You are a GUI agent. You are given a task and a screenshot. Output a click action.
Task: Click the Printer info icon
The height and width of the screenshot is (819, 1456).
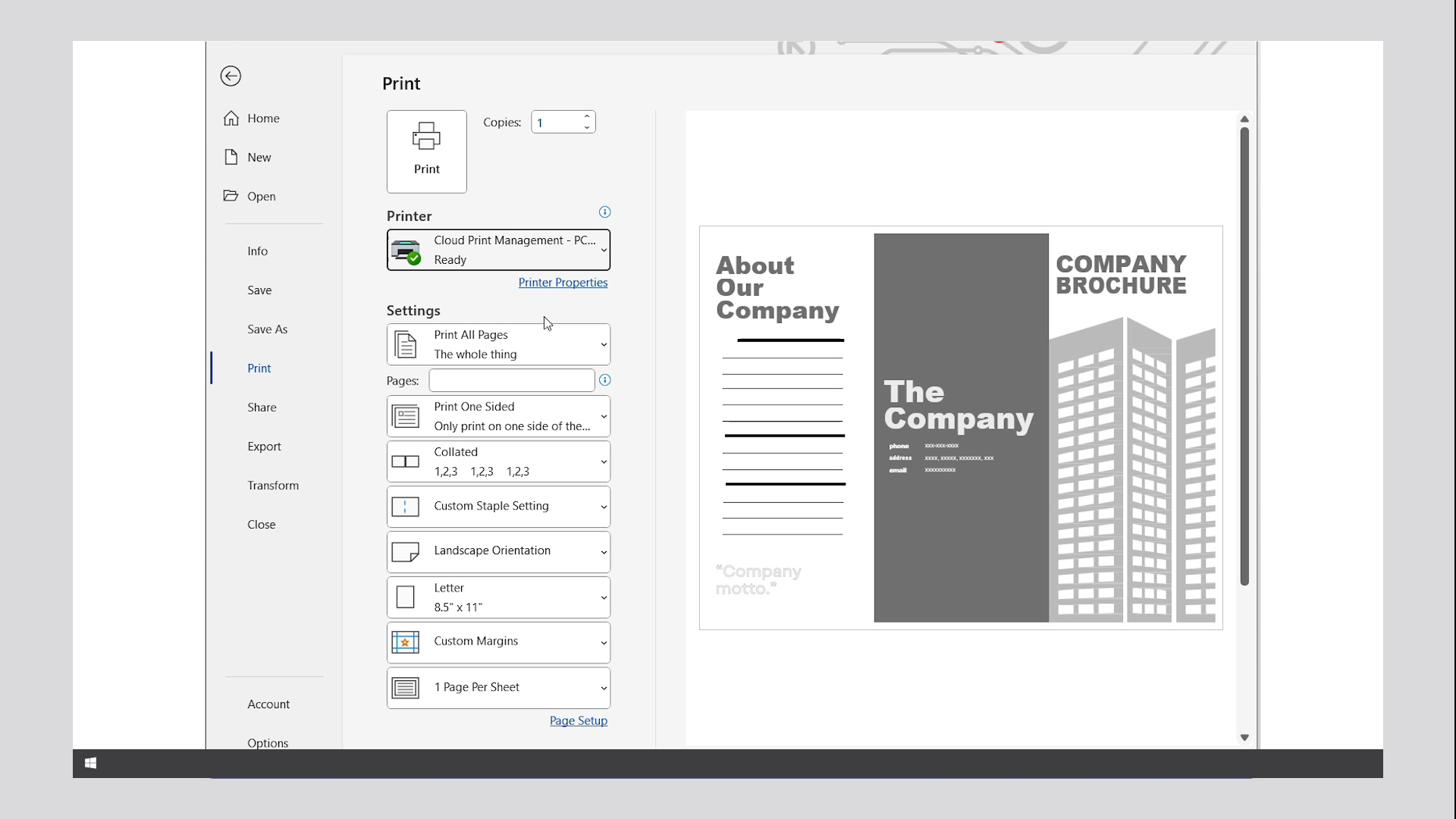point(604,212)
